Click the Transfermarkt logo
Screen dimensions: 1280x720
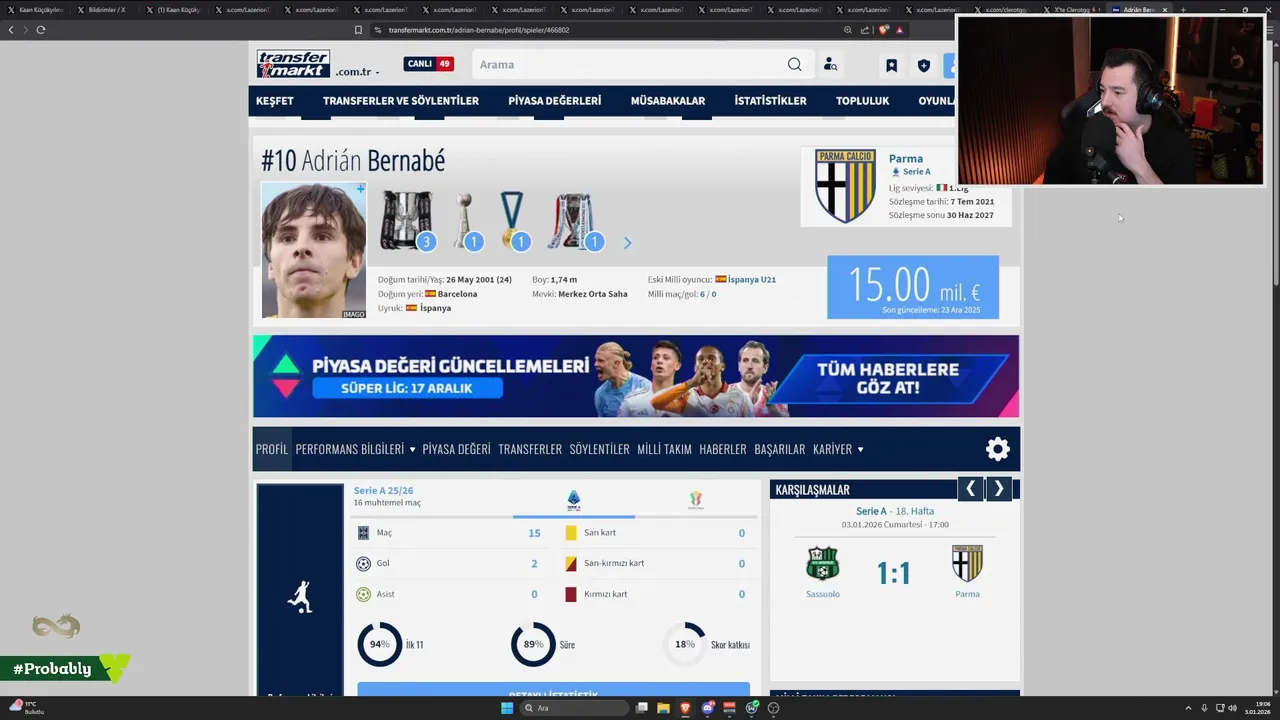pos(293,64)
